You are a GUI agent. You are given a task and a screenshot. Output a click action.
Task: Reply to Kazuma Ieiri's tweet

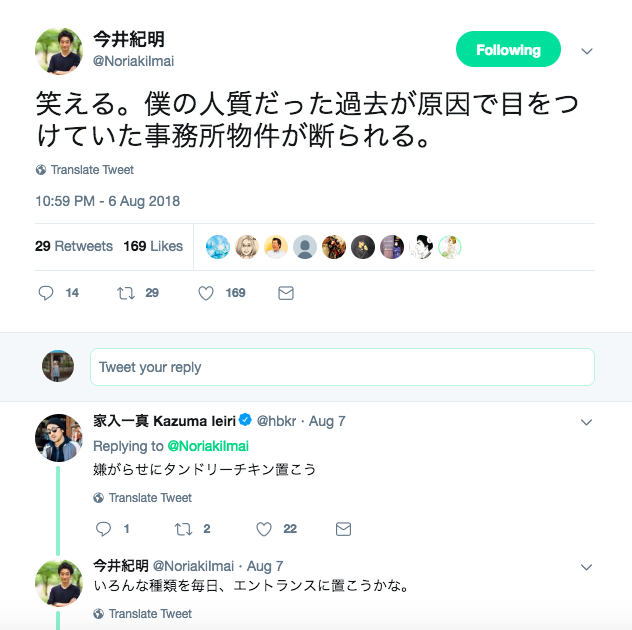tap(103, 529)
